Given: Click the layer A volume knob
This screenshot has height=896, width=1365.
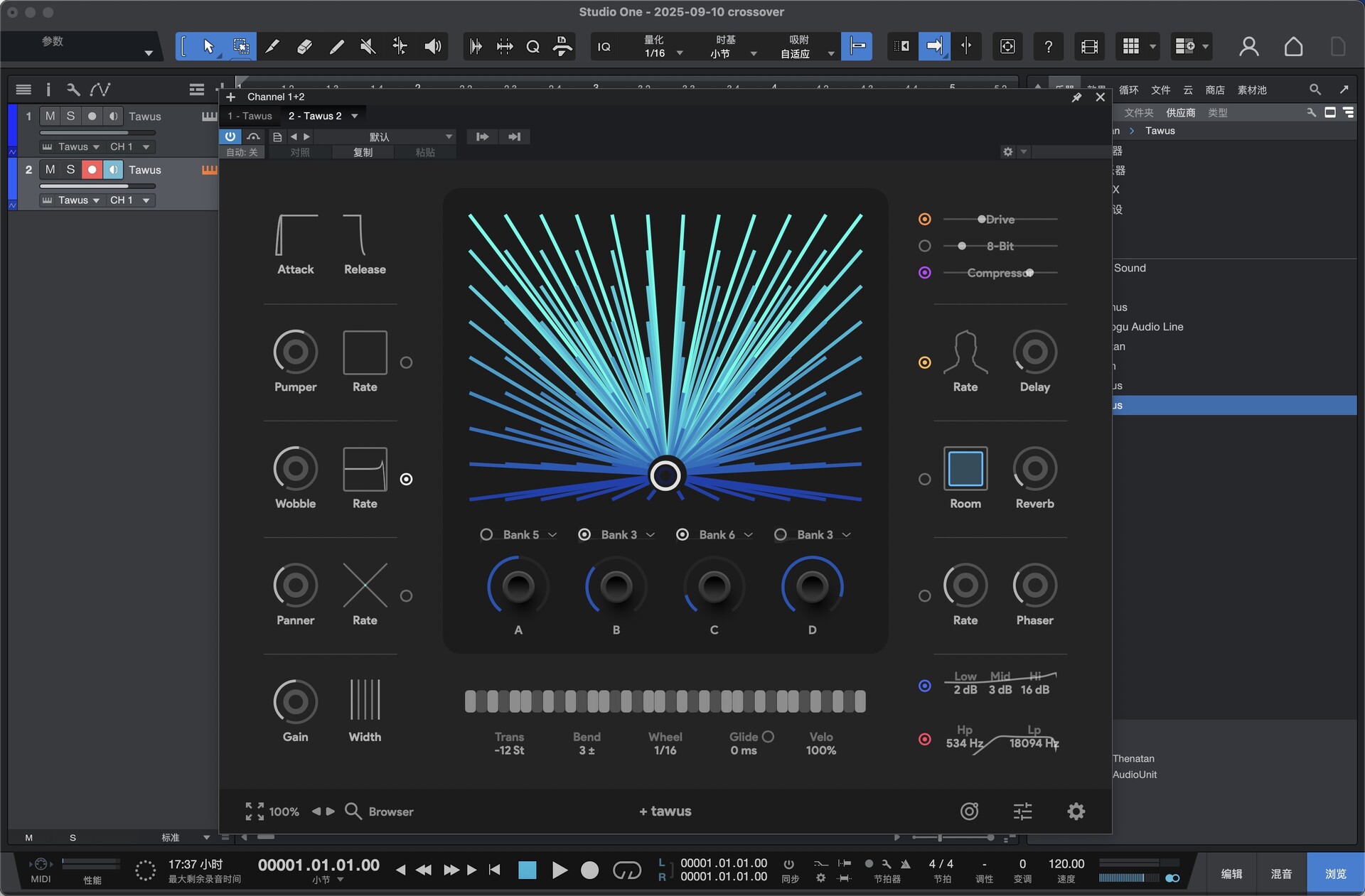Looking at the screenshot, I should [518, 586].
